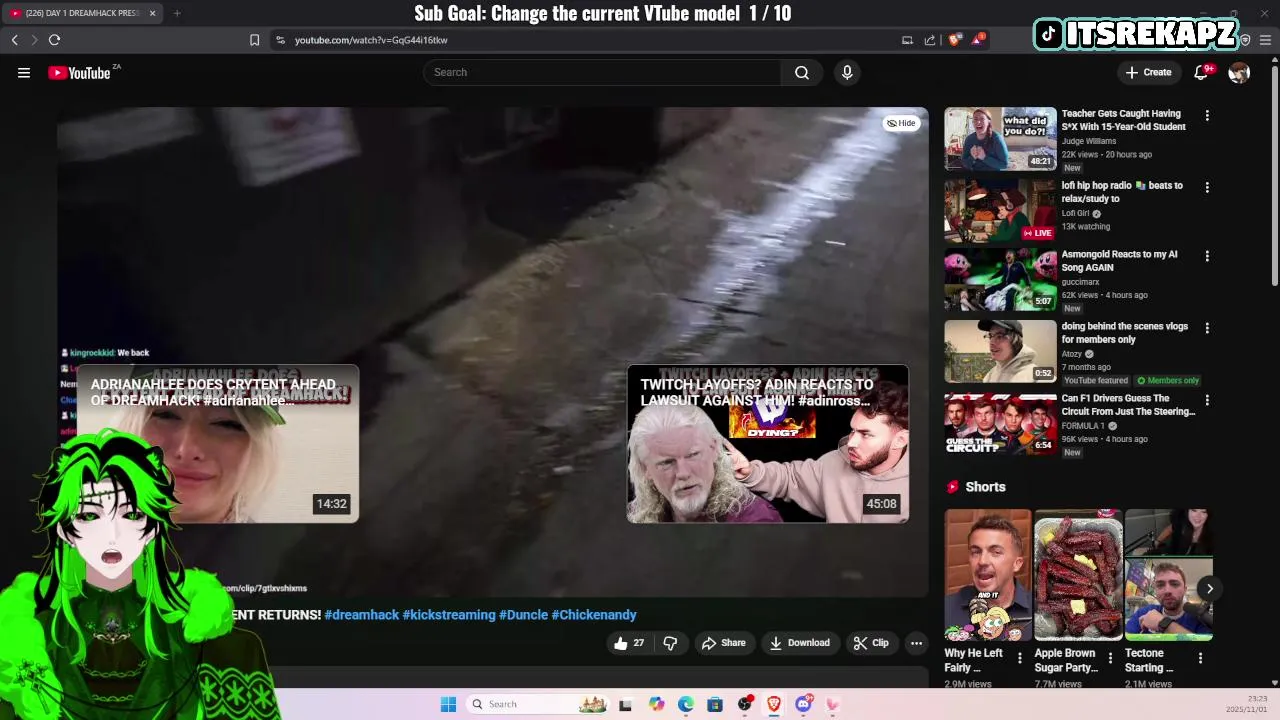
Task: Click the #Duncle hashtag
Action: [x=523, y=615]
